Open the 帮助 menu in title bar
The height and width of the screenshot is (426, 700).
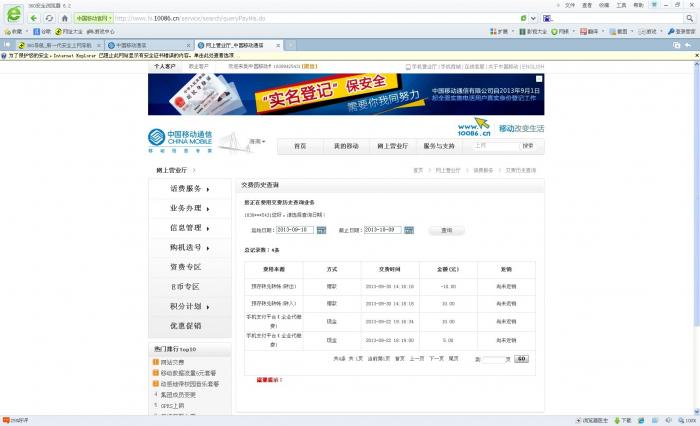coord(638,5)
